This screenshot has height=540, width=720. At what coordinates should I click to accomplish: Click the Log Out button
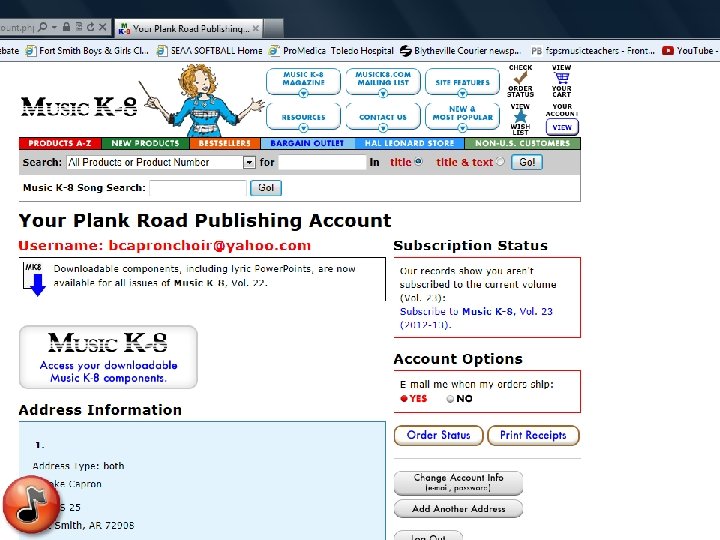428,536
